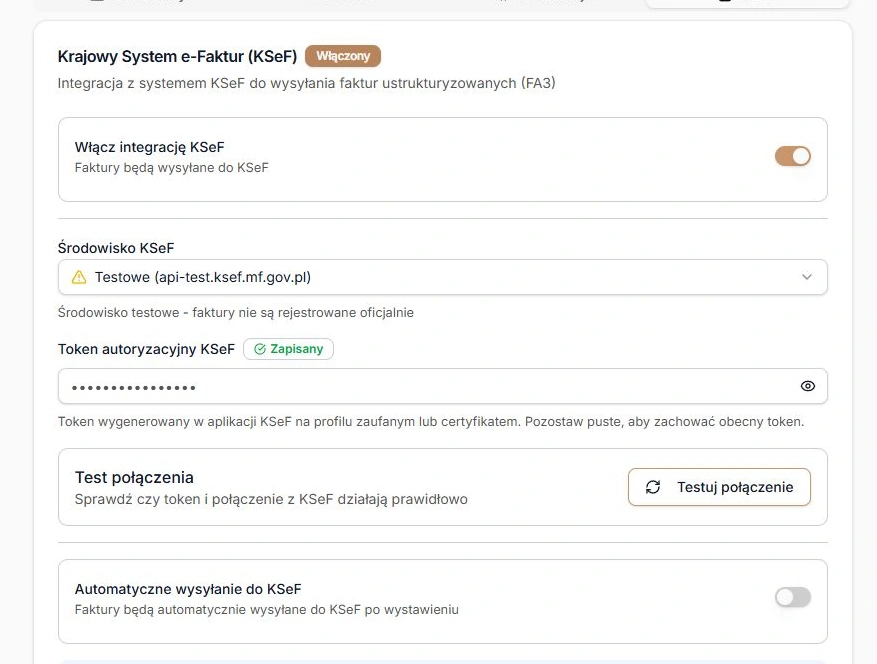Click the 'Włącz integrację KSeF' title text

coord(149,147)
